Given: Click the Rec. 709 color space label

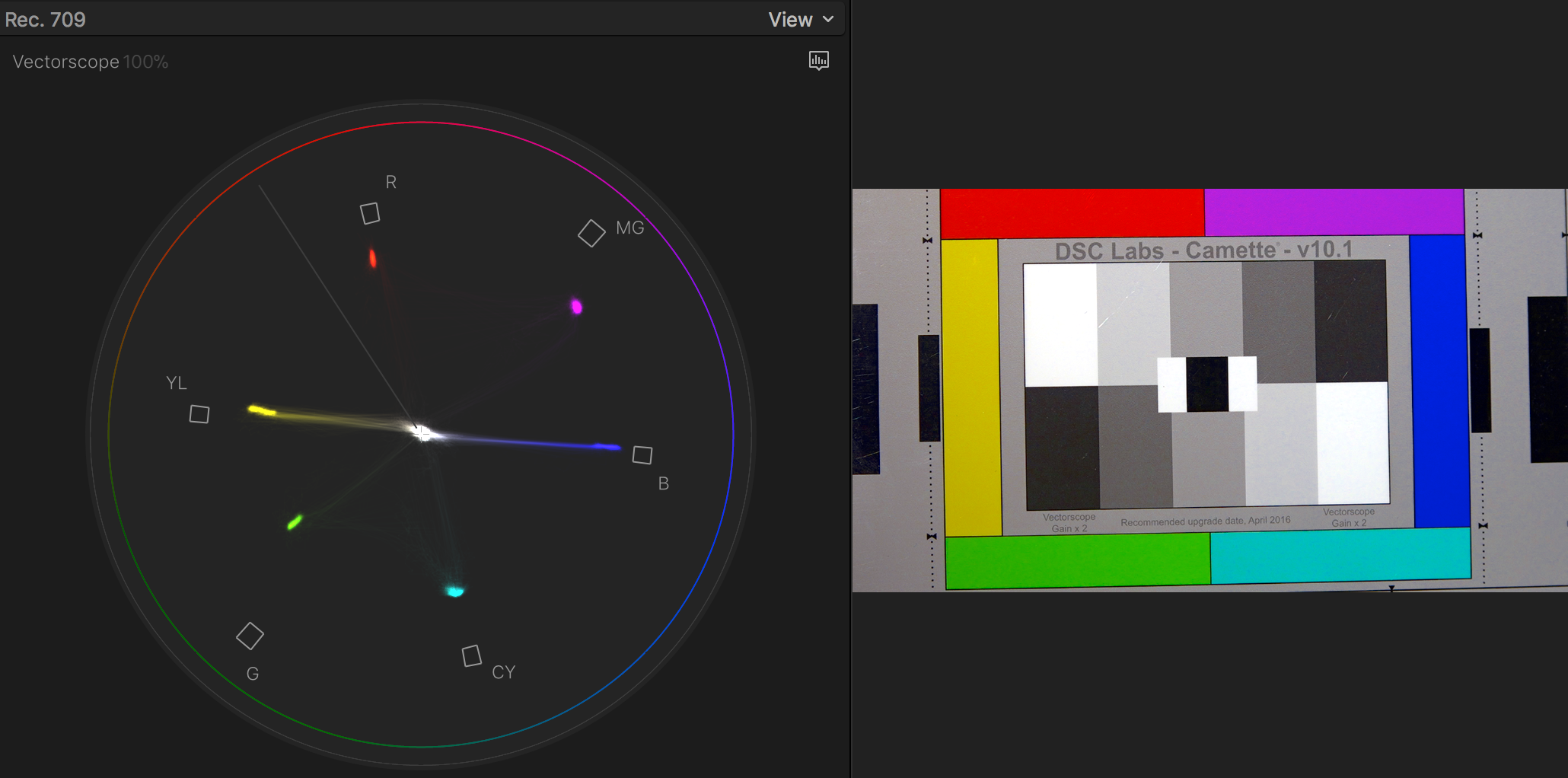Looking at the screenshot, I should (x=46, y=20).
